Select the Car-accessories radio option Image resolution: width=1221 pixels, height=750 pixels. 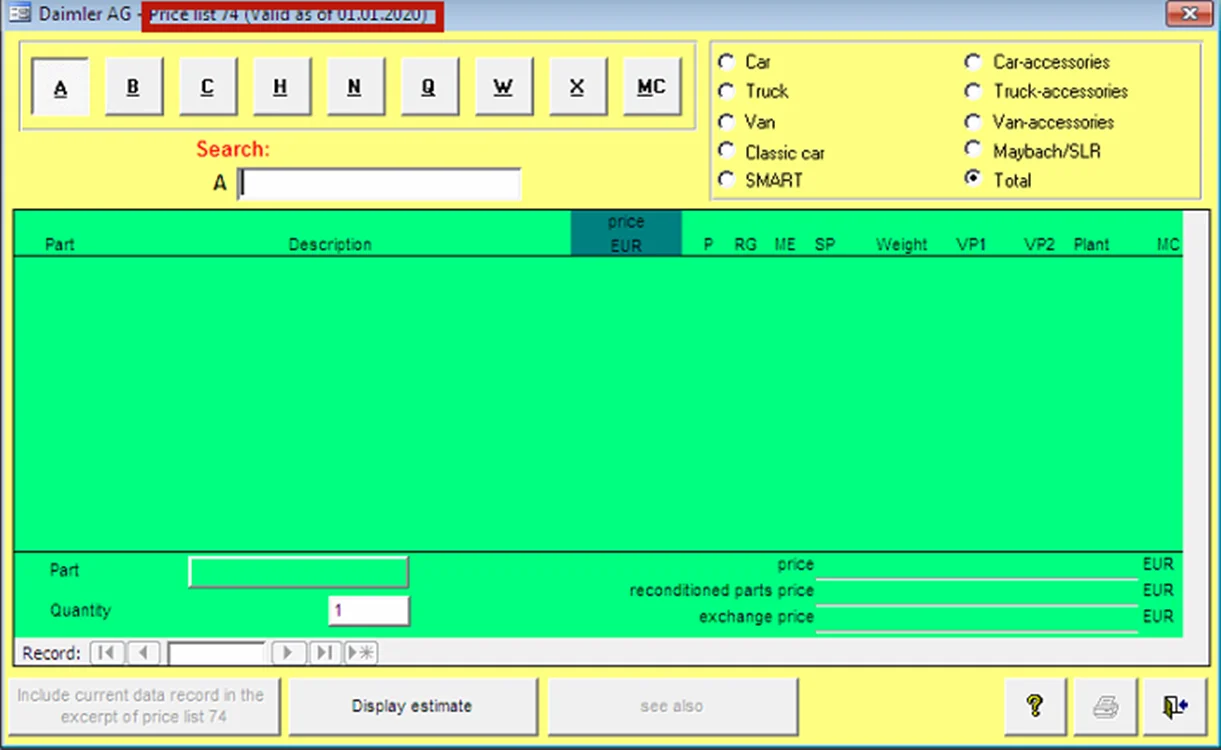tap(972, 61)
